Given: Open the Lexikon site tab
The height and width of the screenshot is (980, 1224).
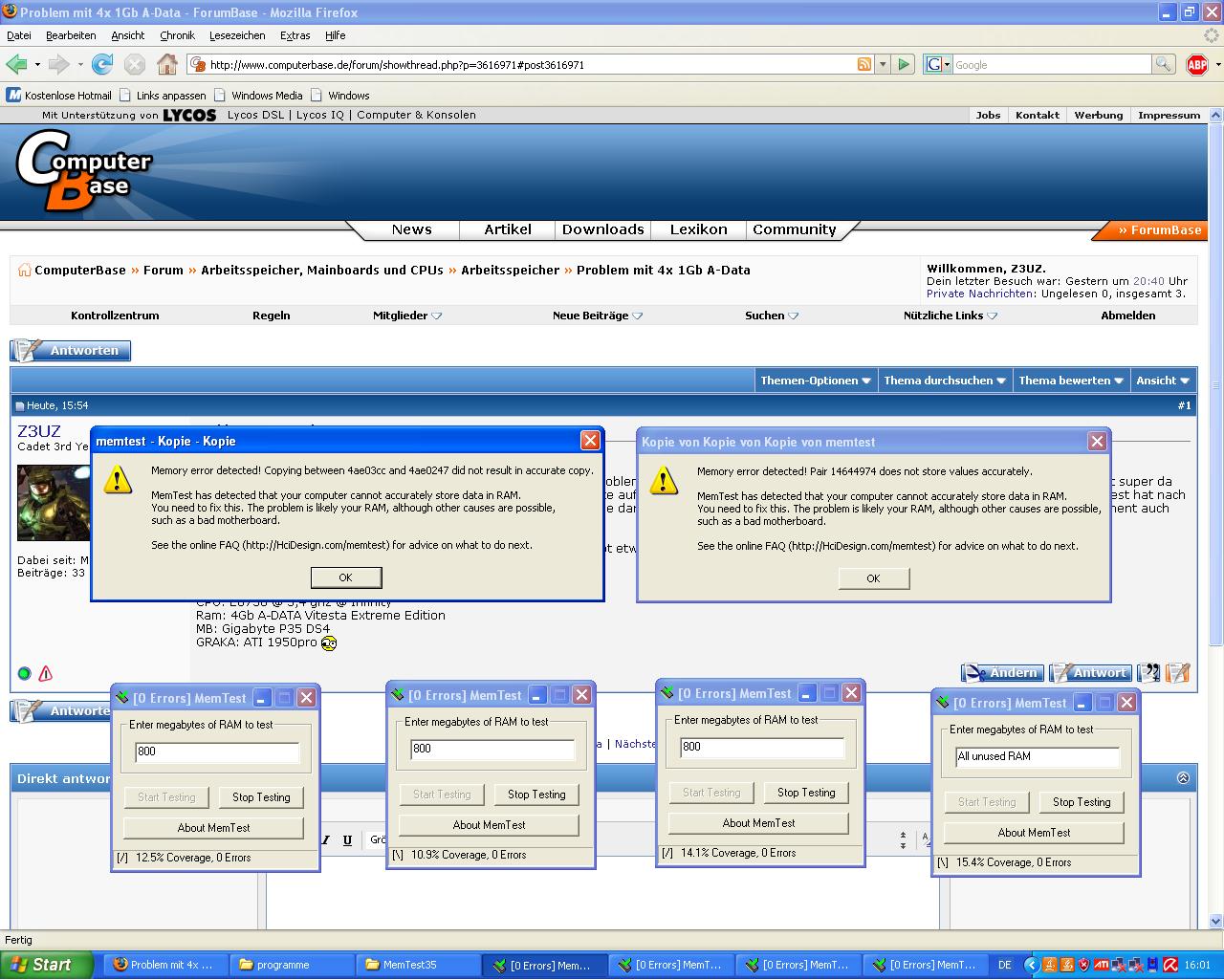Looking at the screenshot, I should point(698,229).
